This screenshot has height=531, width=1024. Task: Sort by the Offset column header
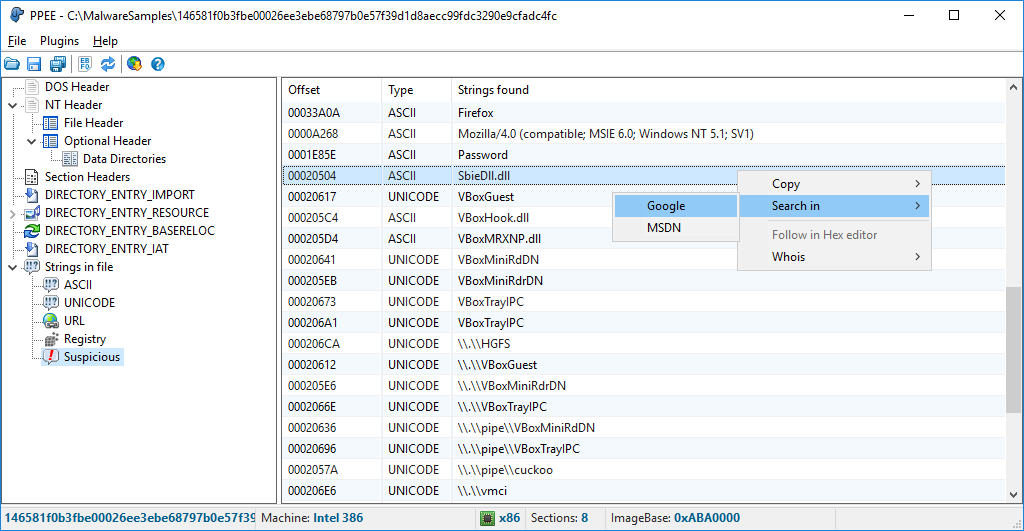click(x=330, y=90)
